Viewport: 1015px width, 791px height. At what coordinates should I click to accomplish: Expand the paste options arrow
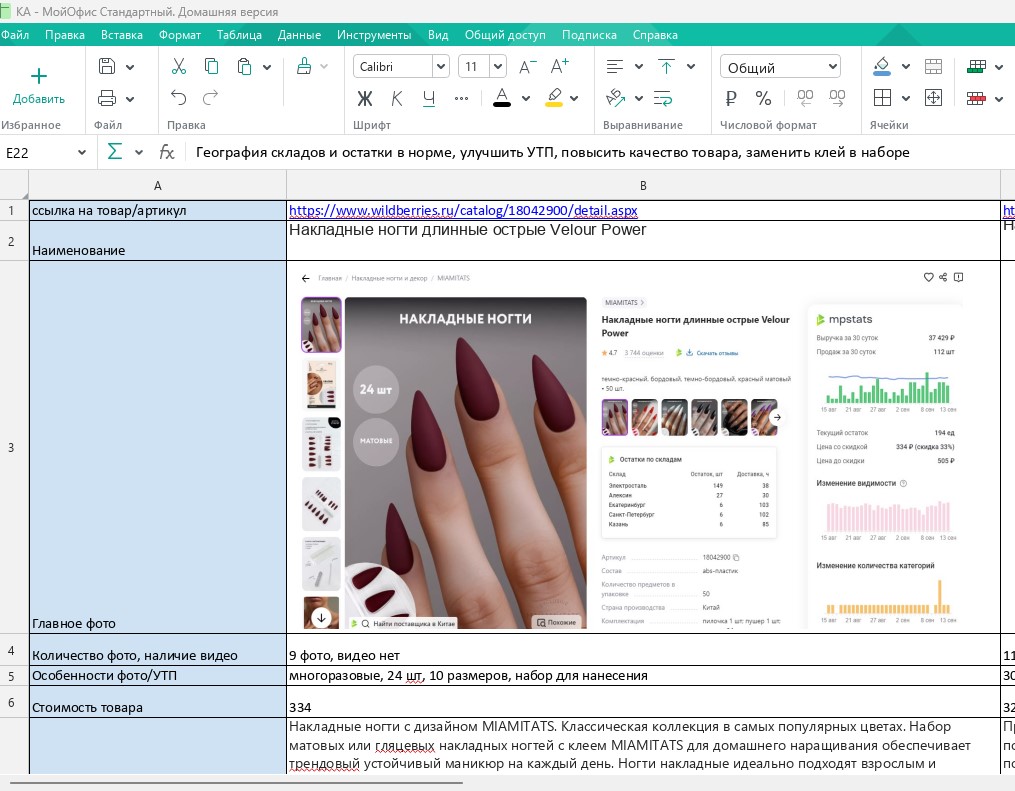click(x=267, y=67)
